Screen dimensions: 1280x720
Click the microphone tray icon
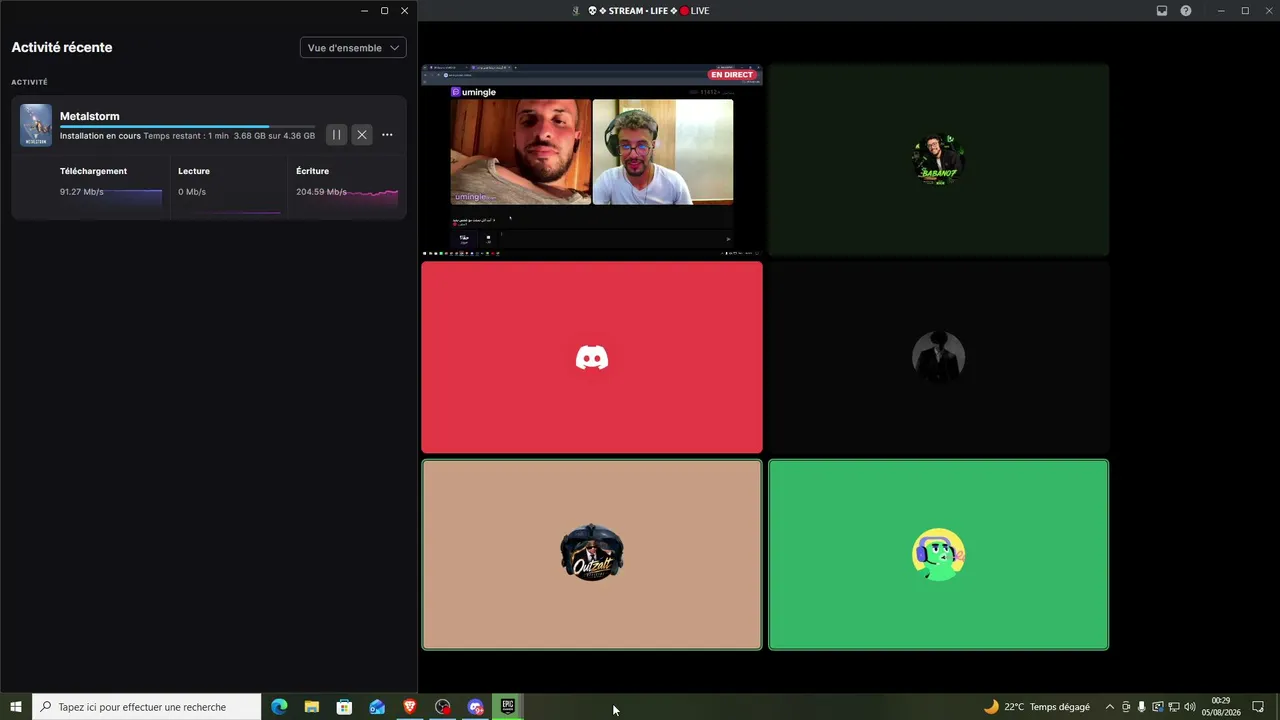coord(1142,707)
